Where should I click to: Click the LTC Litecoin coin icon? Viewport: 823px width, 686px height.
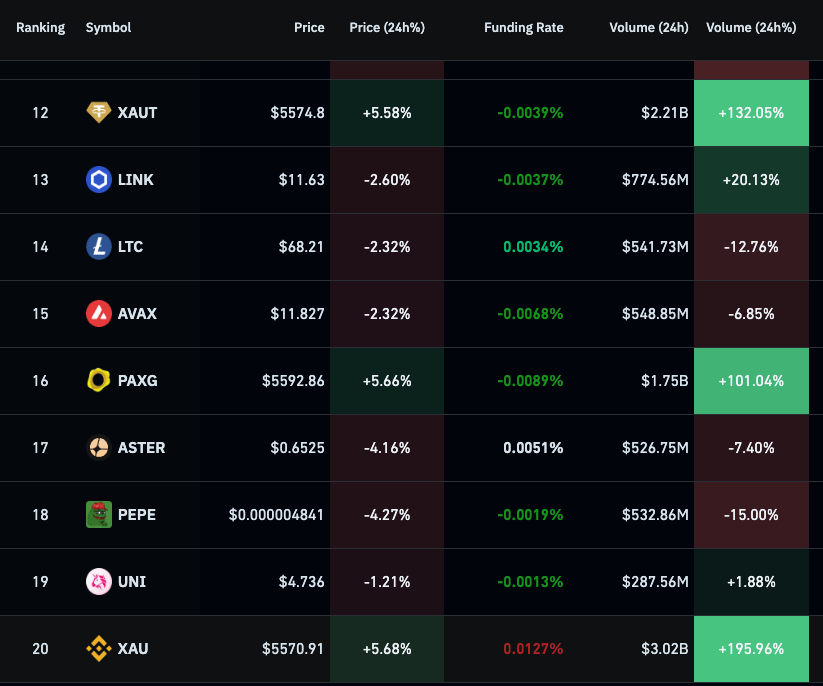point(99,247)
